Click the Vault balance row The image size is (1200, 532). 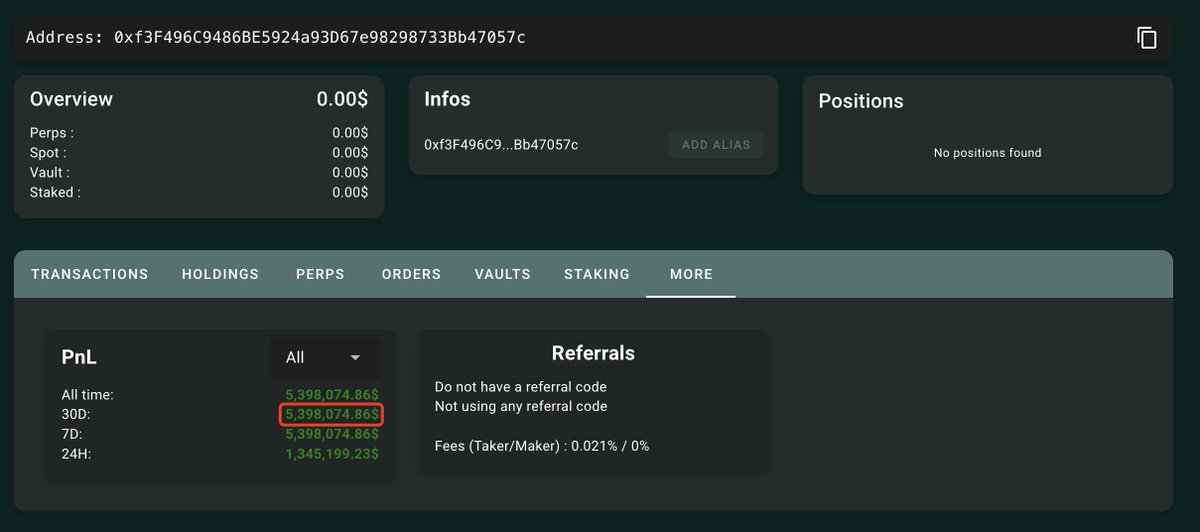click(x=199, y=172)
